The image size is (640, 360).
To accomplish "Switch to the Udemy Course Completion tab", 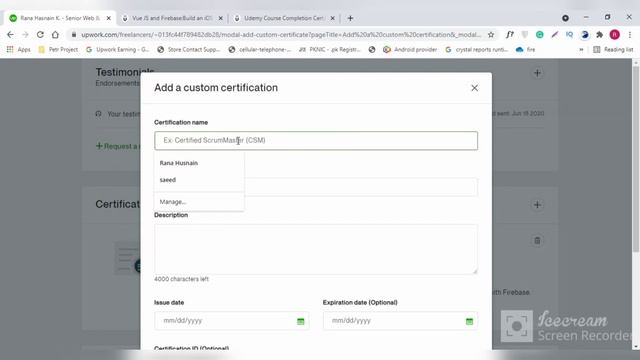I will (x=284, y=18).
